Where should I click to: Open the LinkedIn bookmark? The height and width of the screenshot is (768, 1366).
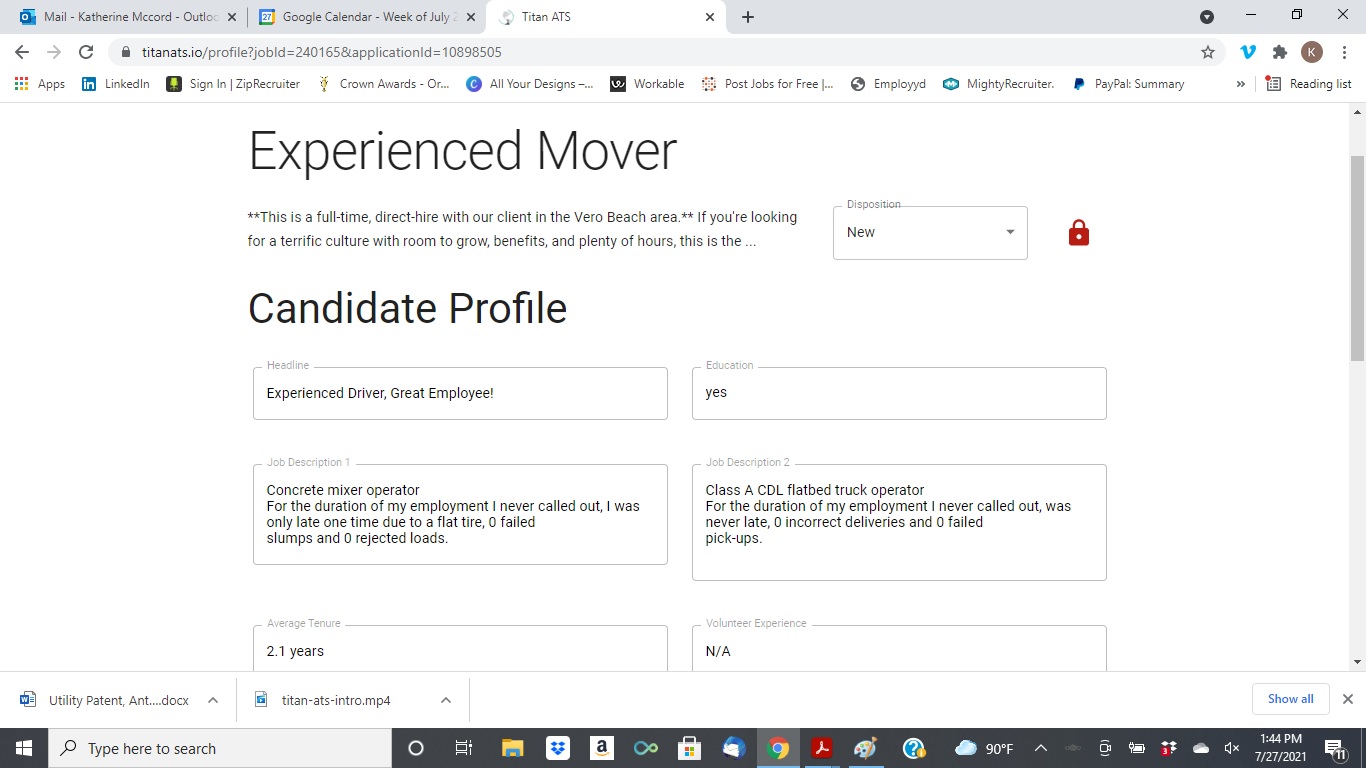[x=116, y=84]
